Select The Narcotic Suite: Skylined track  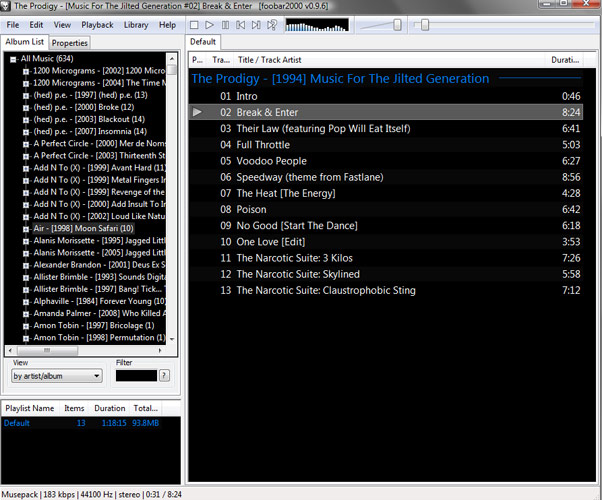[x=385, y=274]
